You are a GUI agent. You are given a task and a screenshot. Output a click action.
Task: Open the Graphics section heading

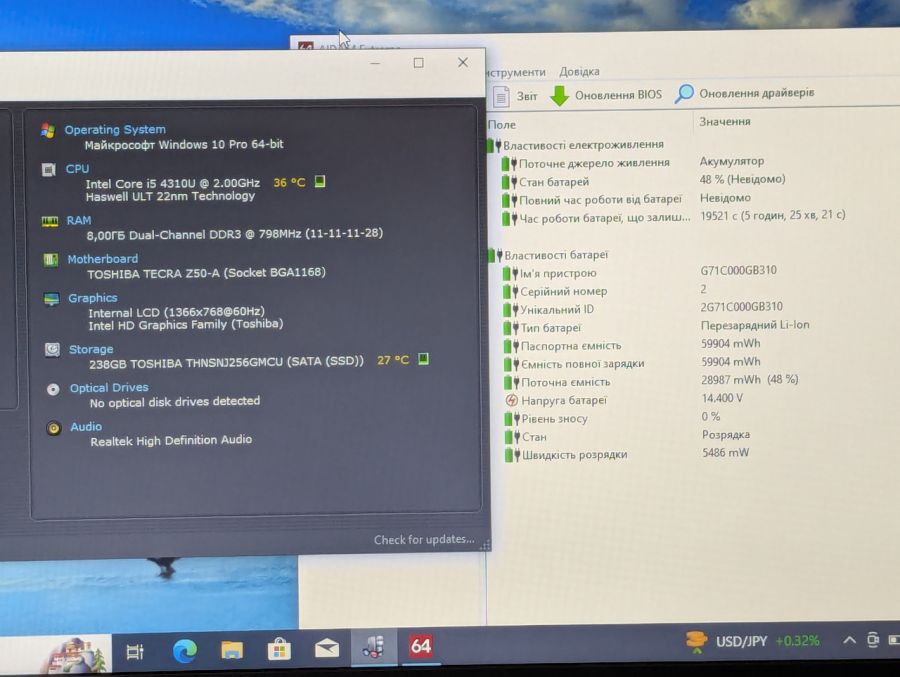[x=92, y=298]
